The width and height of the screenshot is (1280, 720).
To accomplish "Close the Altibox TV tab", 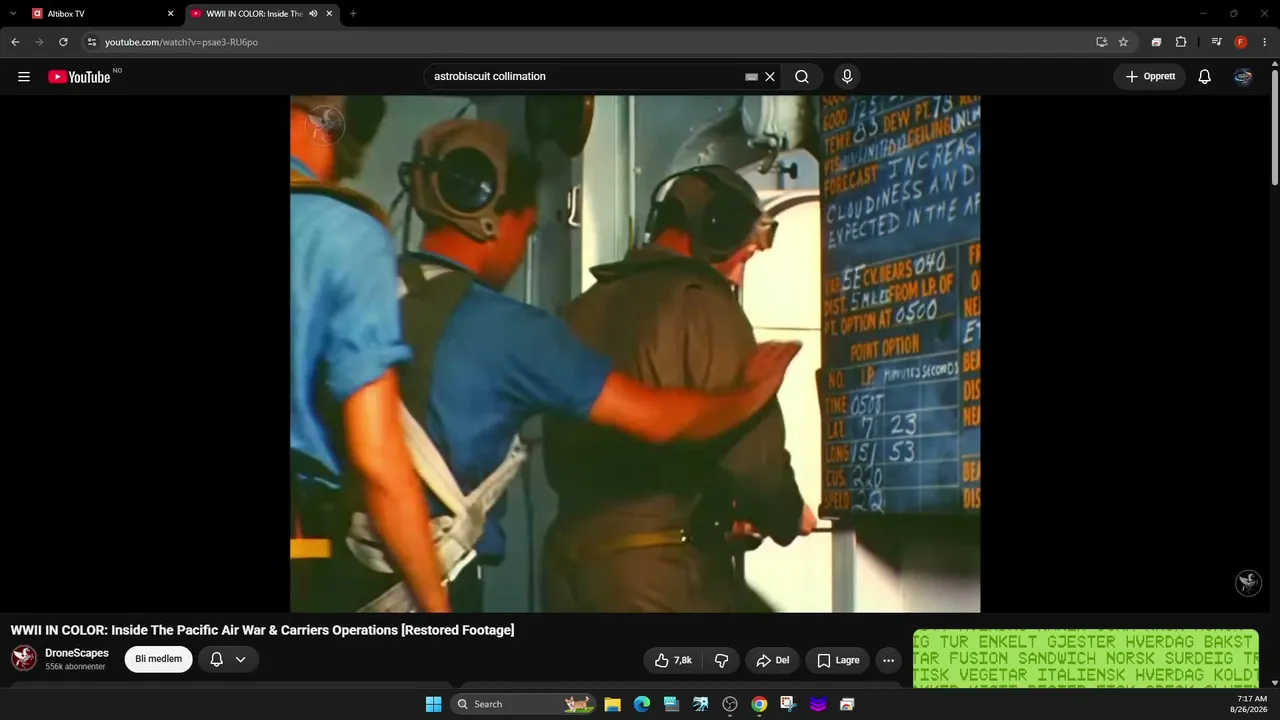I will 170,14.
